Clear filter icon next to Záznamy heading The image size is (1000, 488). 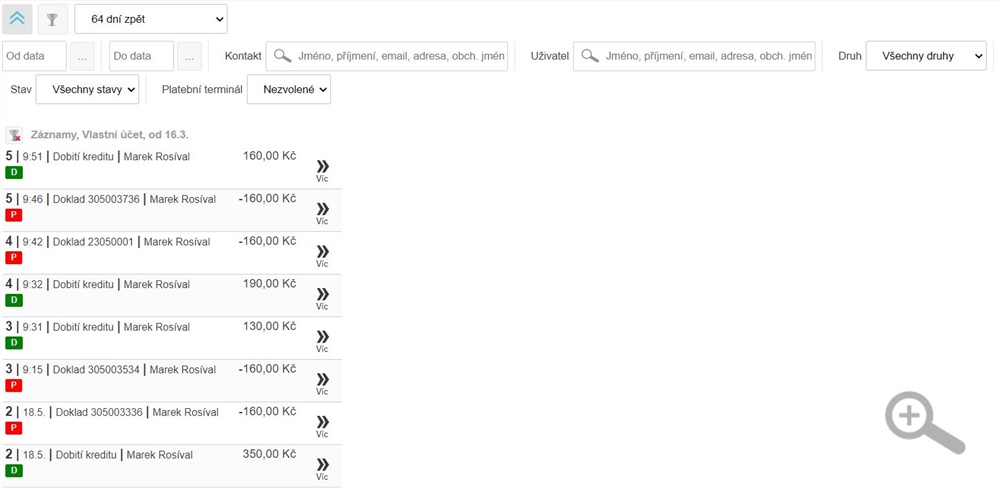(14, 135)
